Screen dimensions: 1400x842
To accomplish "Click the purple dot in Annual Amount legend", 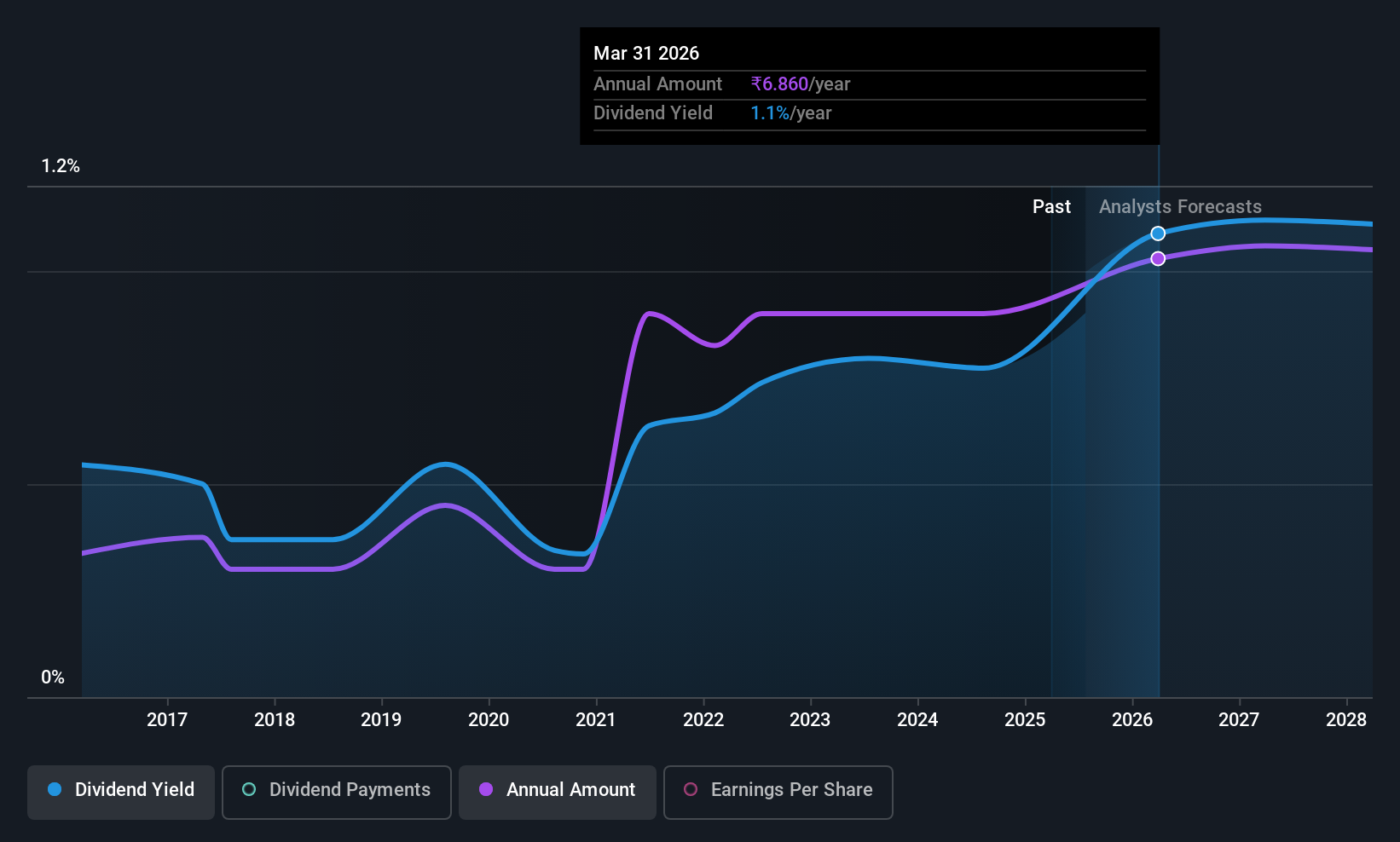I will click(x=486, y=790).
